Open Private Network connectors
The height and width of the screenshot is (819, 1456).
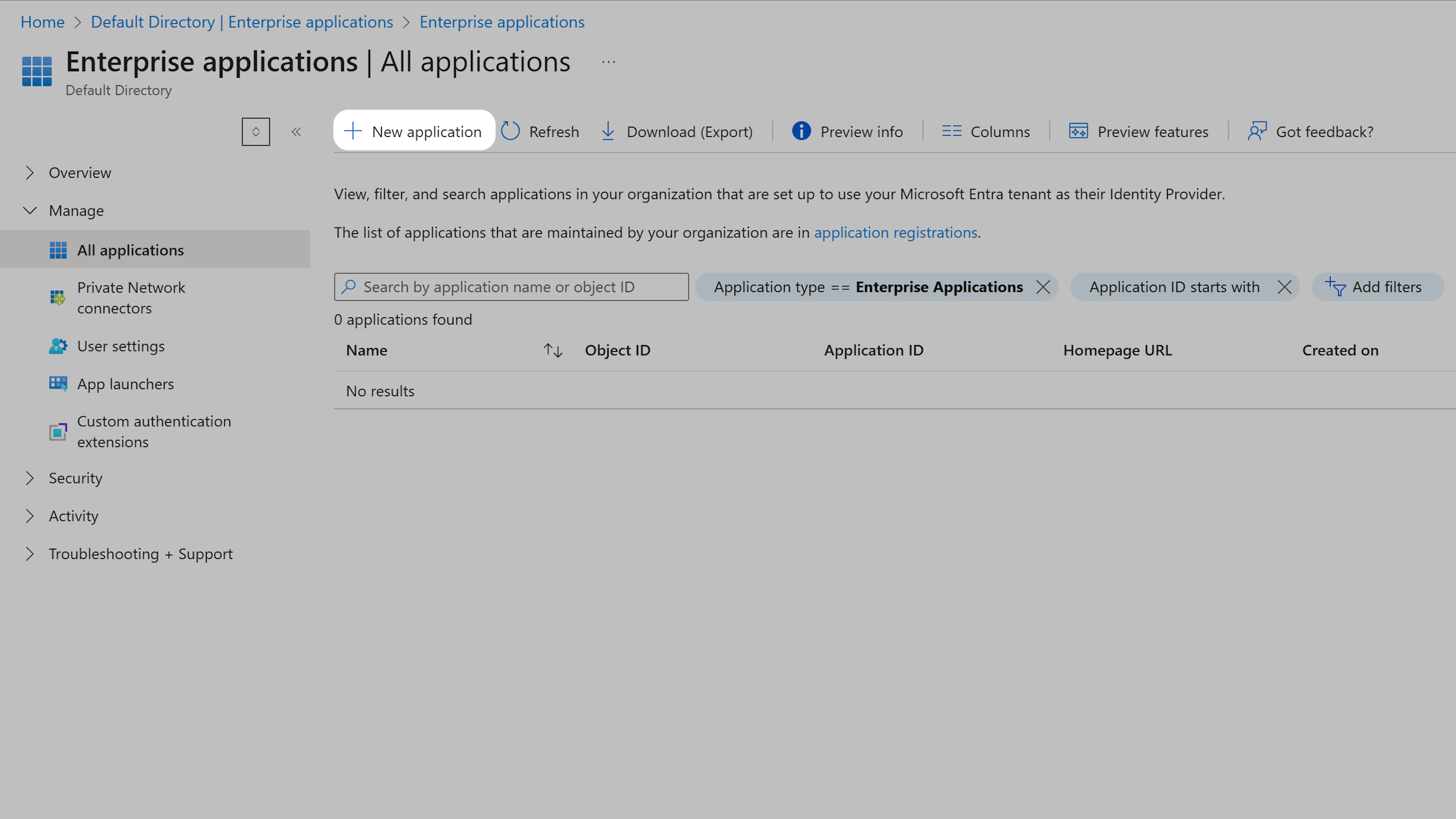pos(155,298)
